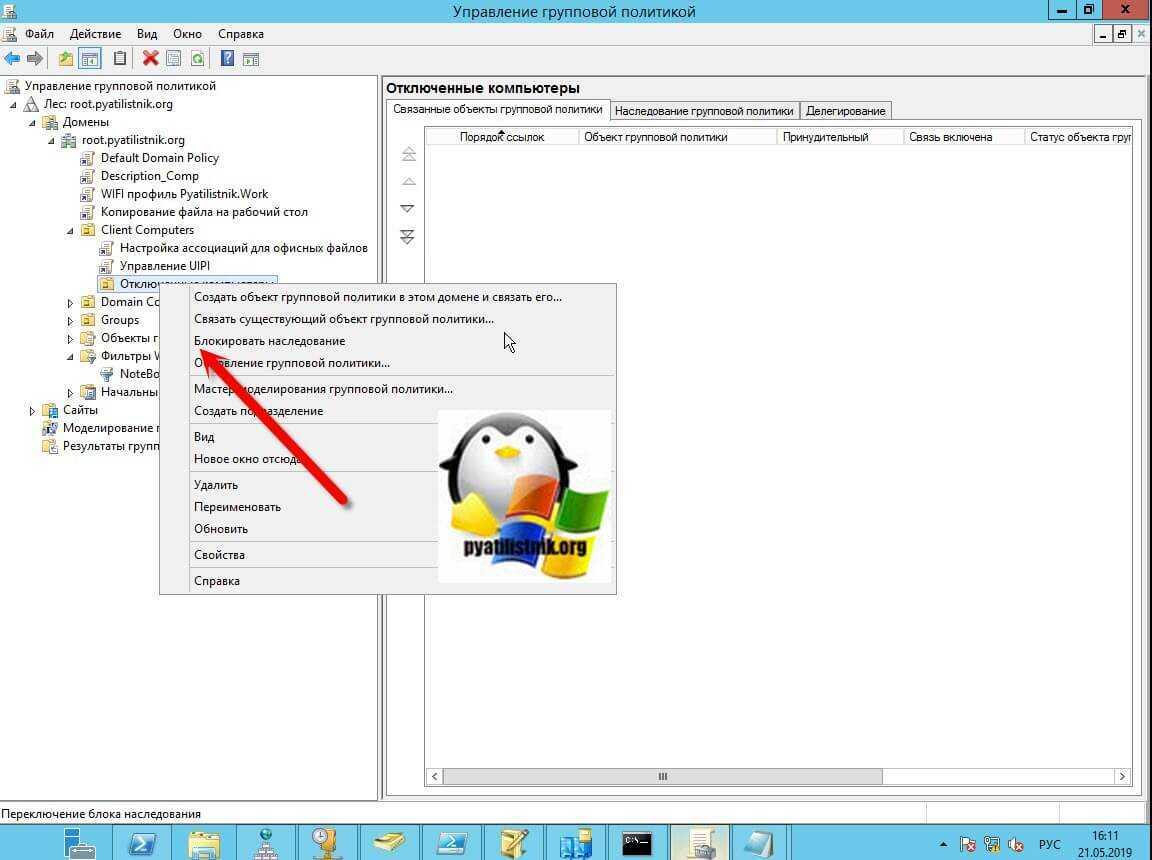The height and width of the screenshot is (860, 1152).
Task: Click the Notepad icon on taskbar
Action: pyautogui.click(x=759, y=842)
